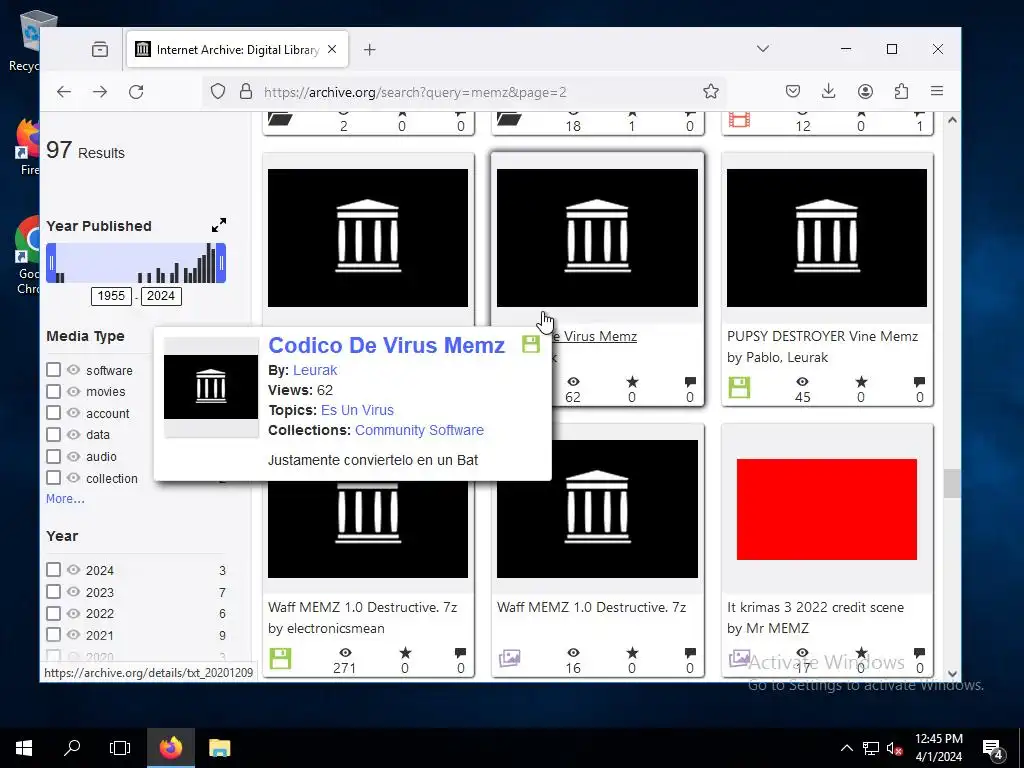Click the favorites star on PUPSY DESTROYER card
The image size is (1024, 768).
pyautogui.click(x=861, y=381)
